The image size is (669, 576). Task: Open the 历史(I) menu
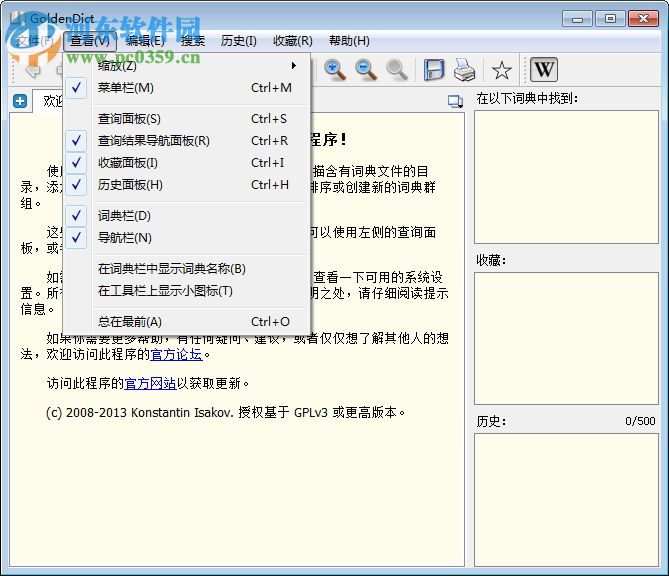tap(239, 41)
